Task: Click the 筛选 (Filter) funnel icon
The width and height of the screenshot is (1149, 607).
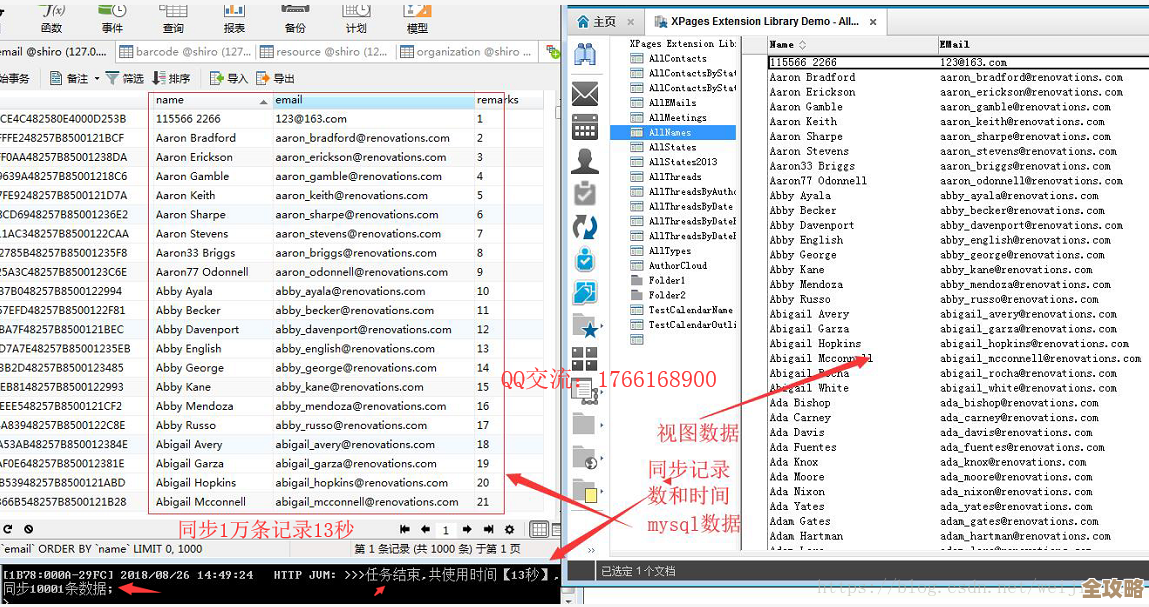Action: coord(113,78)
